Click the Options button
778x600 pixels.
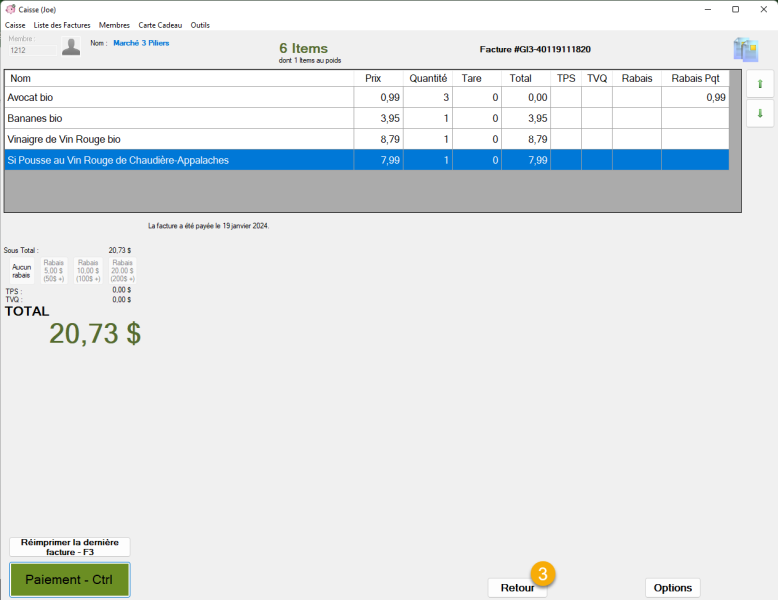point(672,588)
